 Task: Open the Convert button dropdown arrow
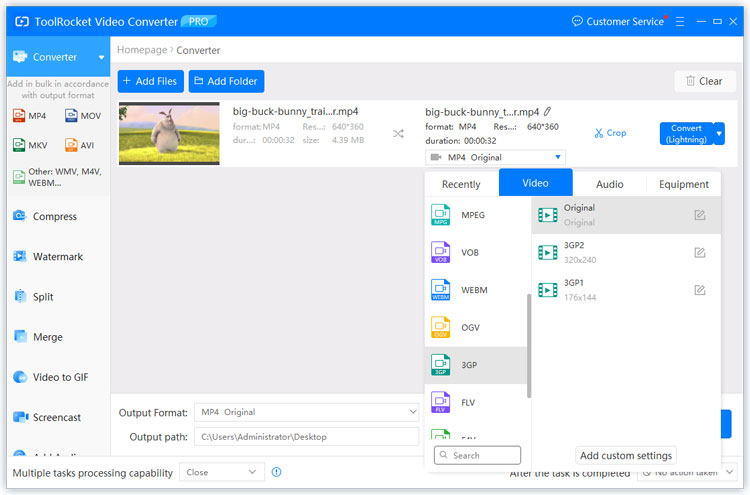pos(719,133)
